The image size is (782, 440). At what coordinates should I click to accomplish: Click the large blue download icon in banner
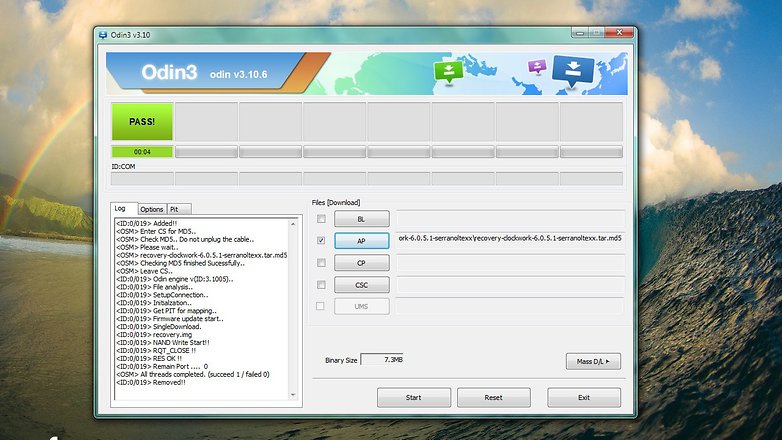573,71
